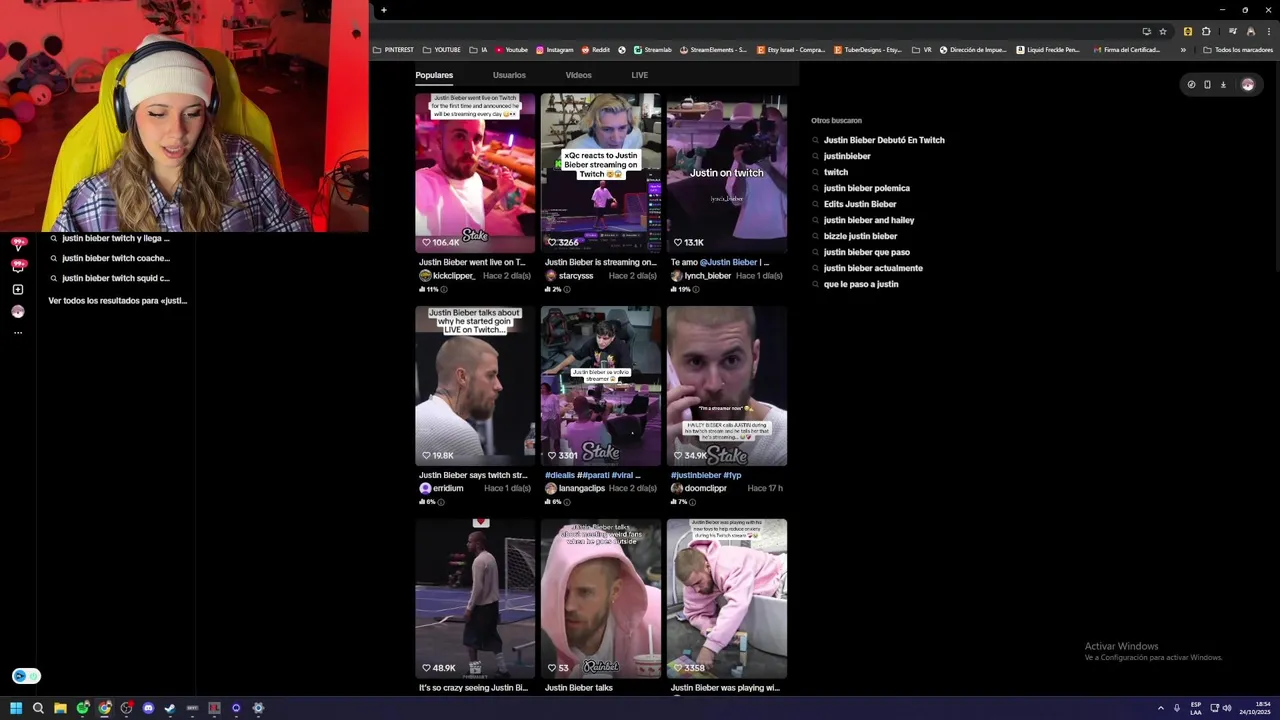Viewport: 1280px width, 720px height.
Task: Expand the hidden bookmarks overflow chevron
Action: pos(1183,50)
